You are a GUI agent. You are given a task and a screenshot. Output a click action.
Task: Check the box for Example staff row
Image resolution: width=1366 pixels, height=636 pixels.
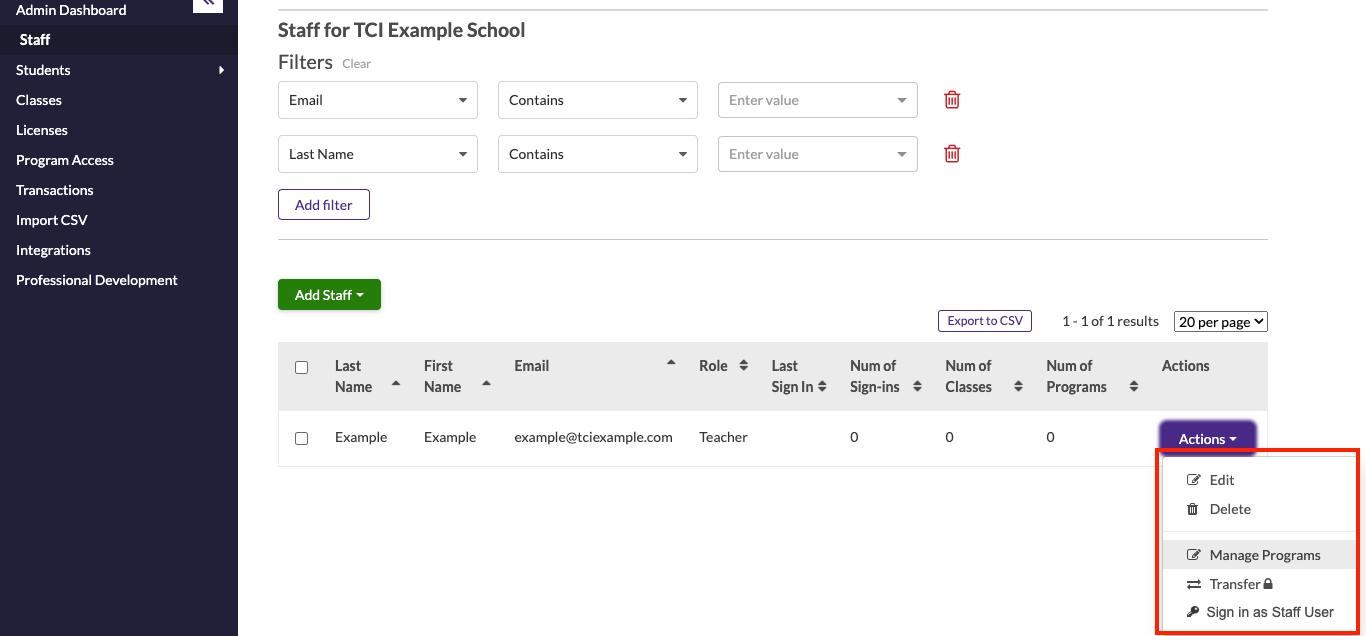click(x=302, y=438)
